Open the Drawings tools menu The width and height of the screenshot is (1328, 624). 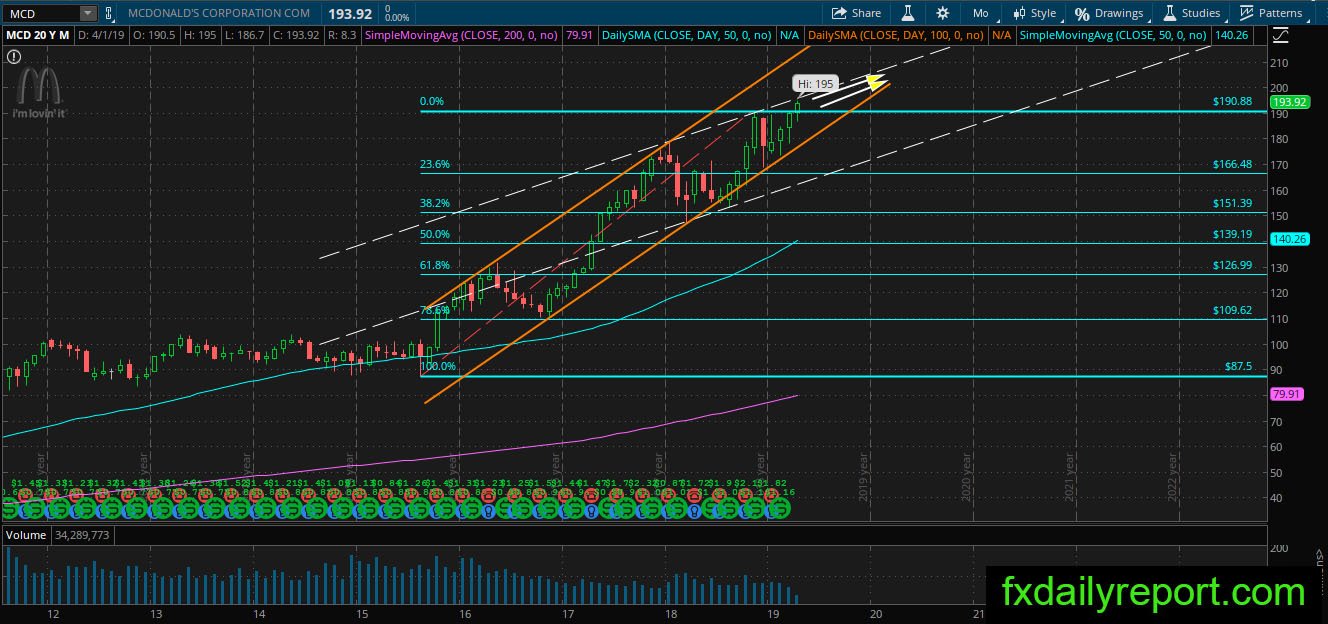[x=1109, y=13]
